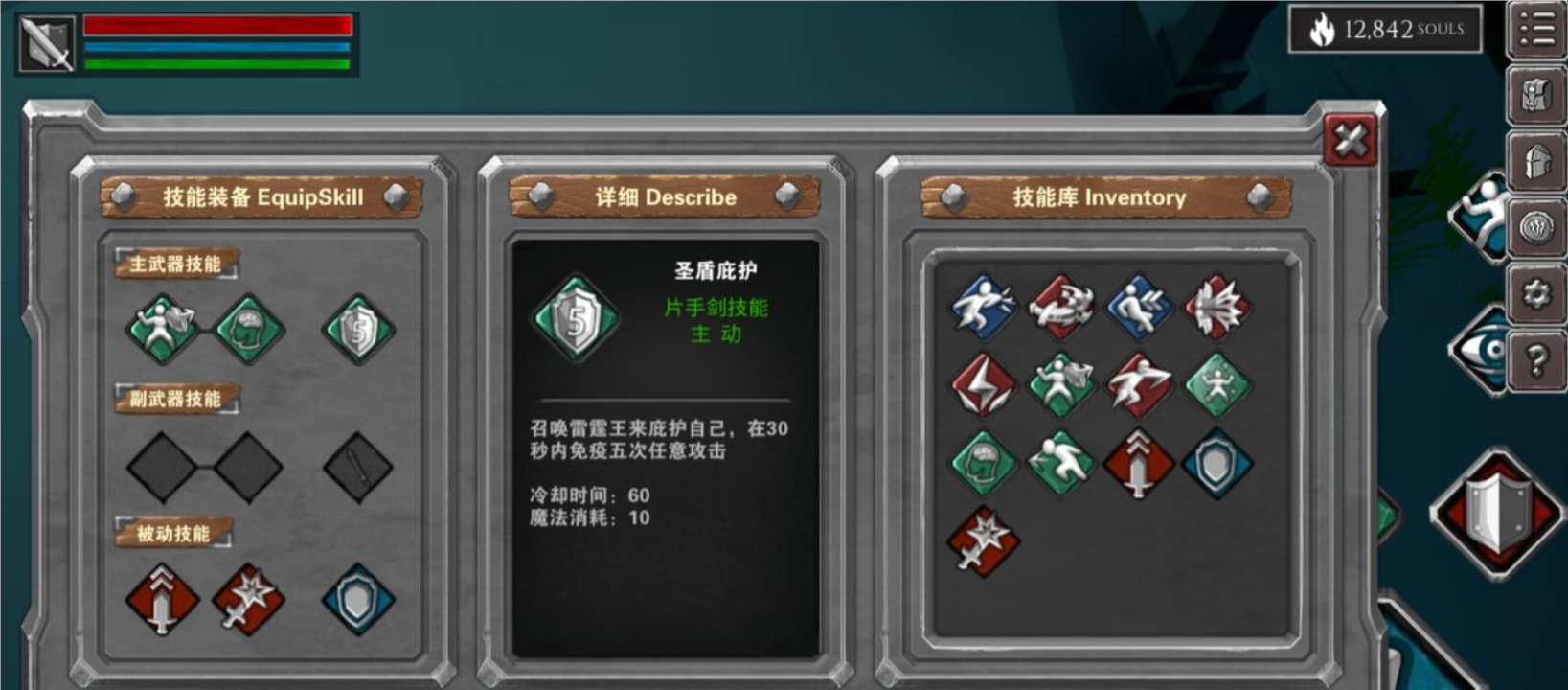Select the green star-figure skill in Inventory

point(1216,385)
